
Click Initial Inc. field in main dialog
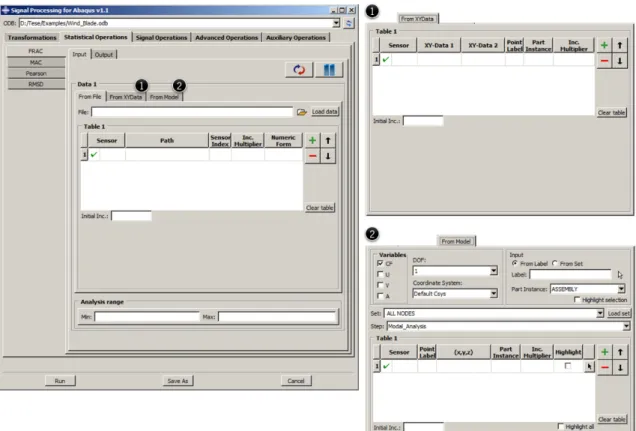pyautogui.click(x=131, y=216)
